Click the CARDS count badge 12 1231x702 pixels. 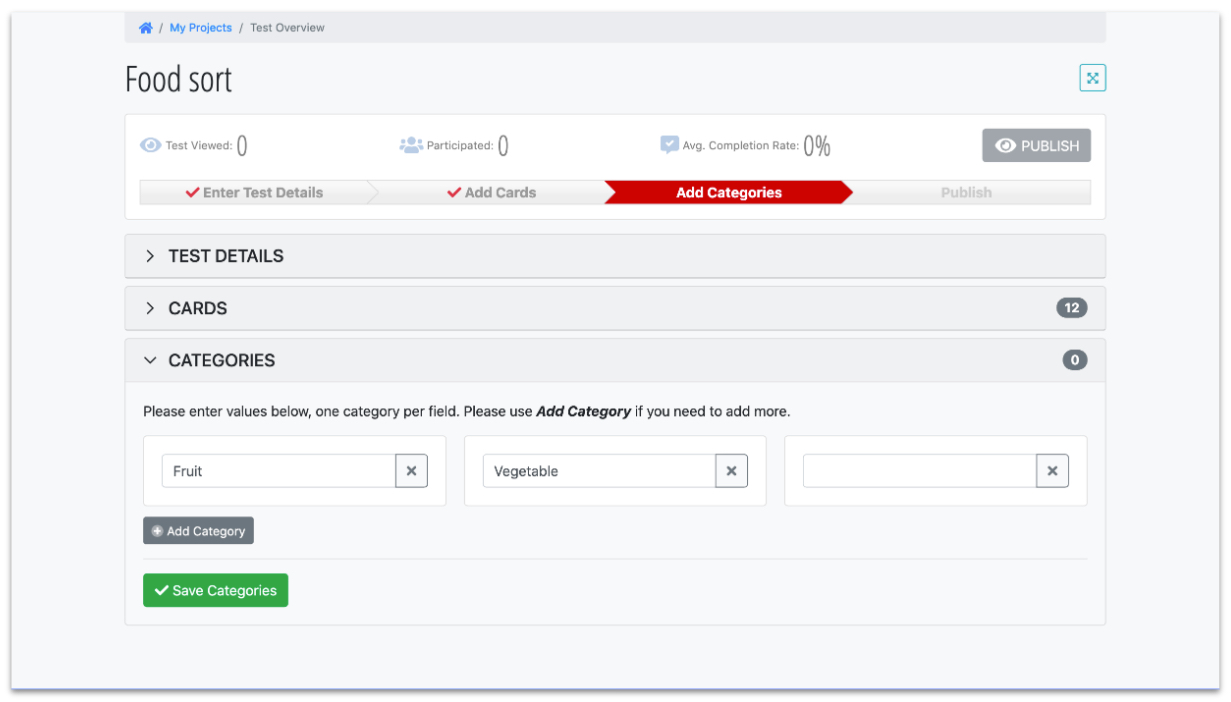click(1072, 308)
